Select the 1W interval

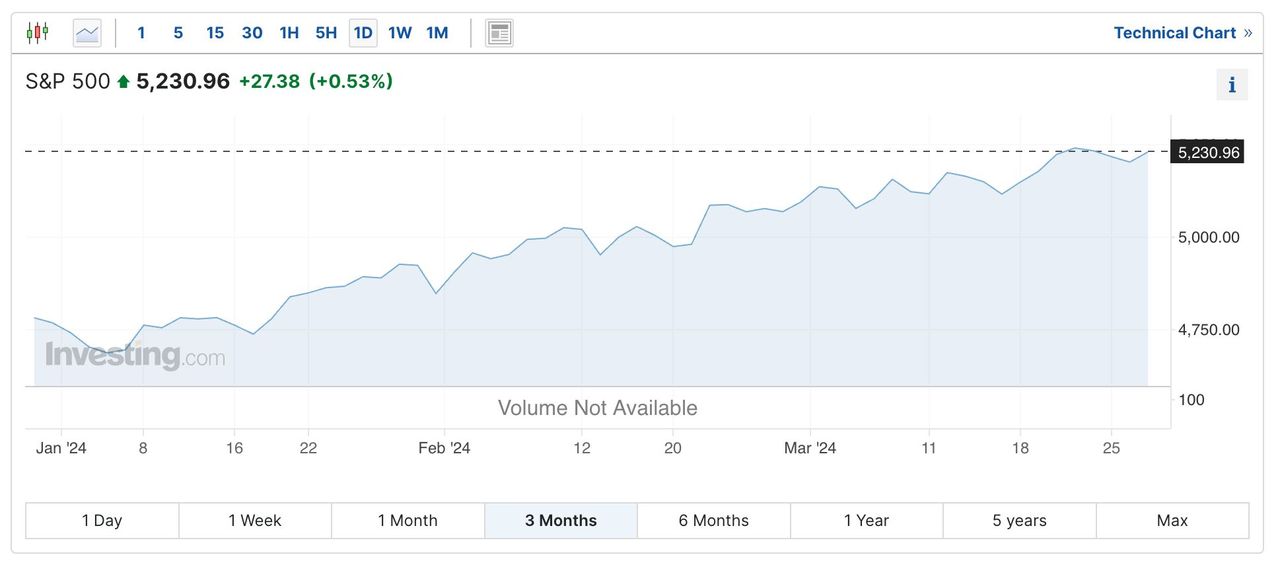pos(400,33)
